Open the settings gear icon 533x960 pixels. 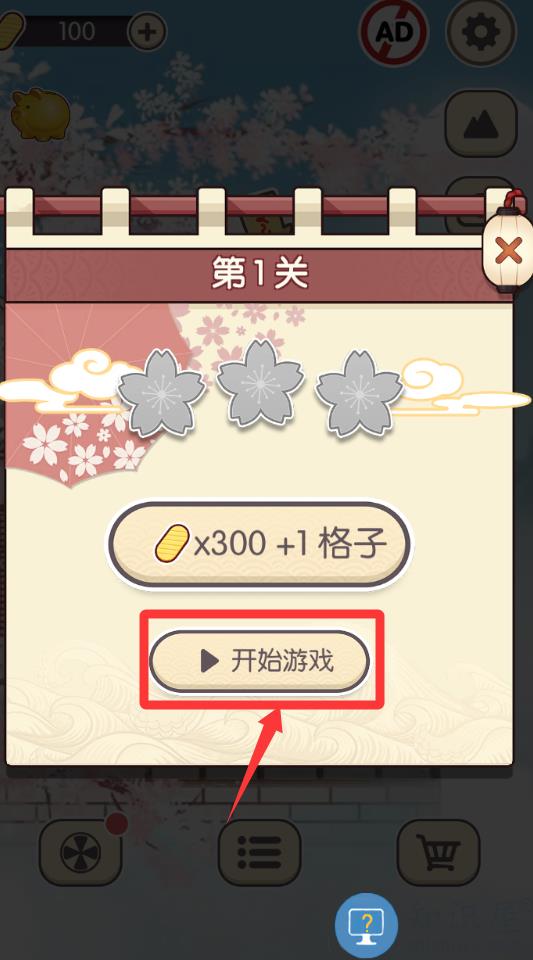coord(481,32)
